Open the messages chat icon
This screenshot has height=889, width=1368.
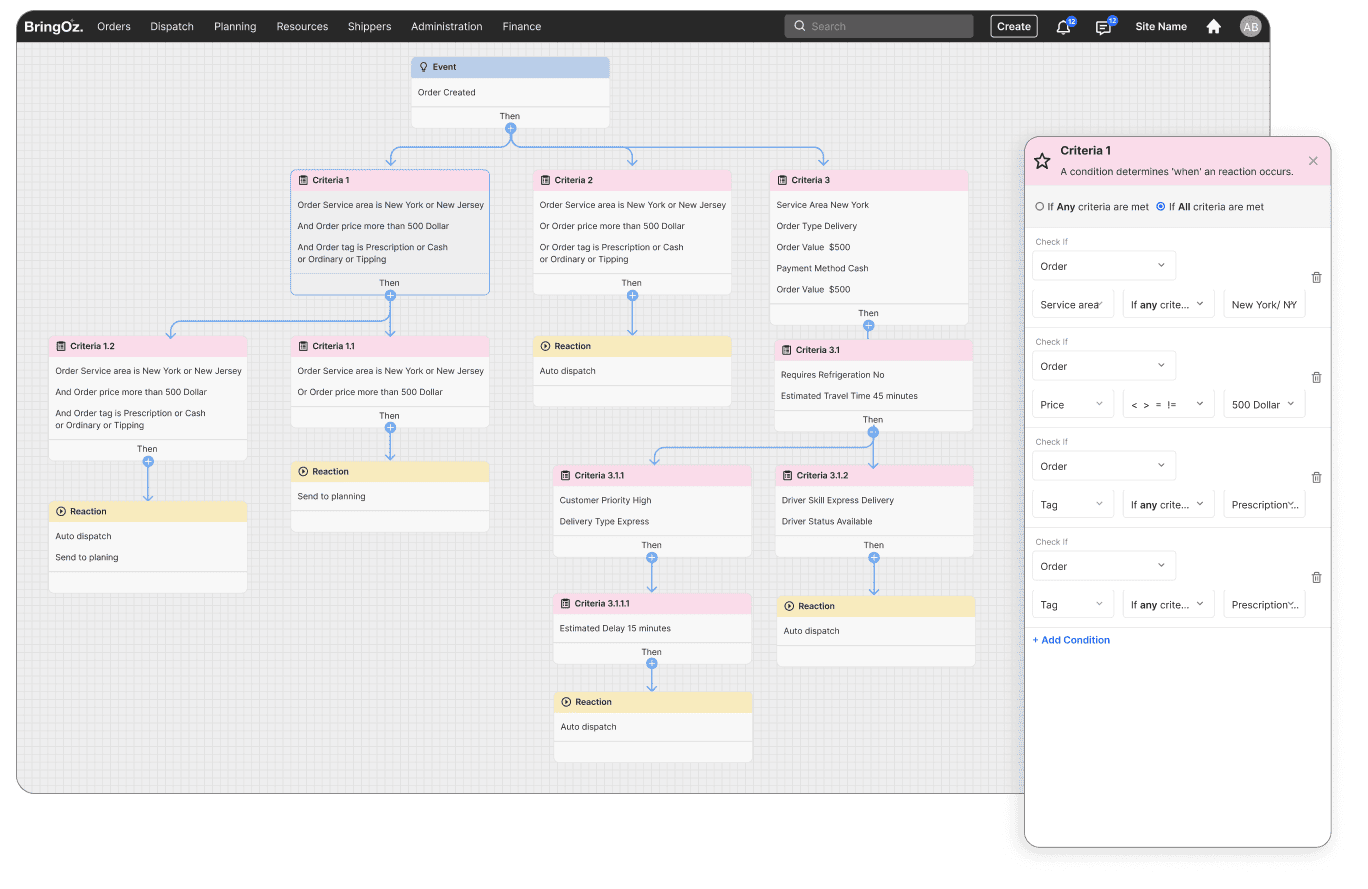pos(1103,27)
